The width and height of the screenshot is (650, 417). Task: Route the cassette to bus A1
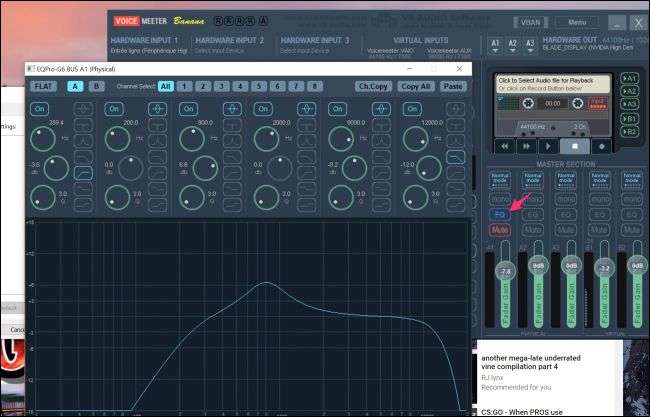630,78
